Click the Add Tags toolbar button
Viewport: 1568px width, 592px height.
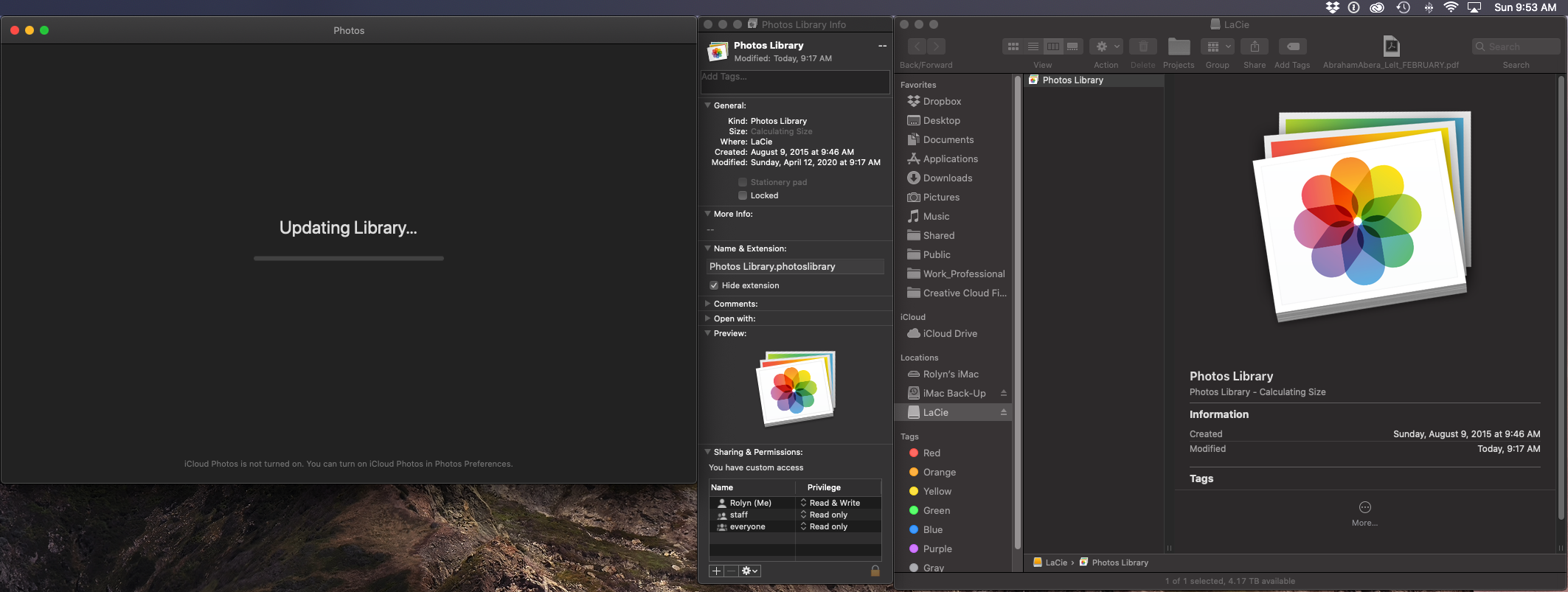pos(1292,46)
